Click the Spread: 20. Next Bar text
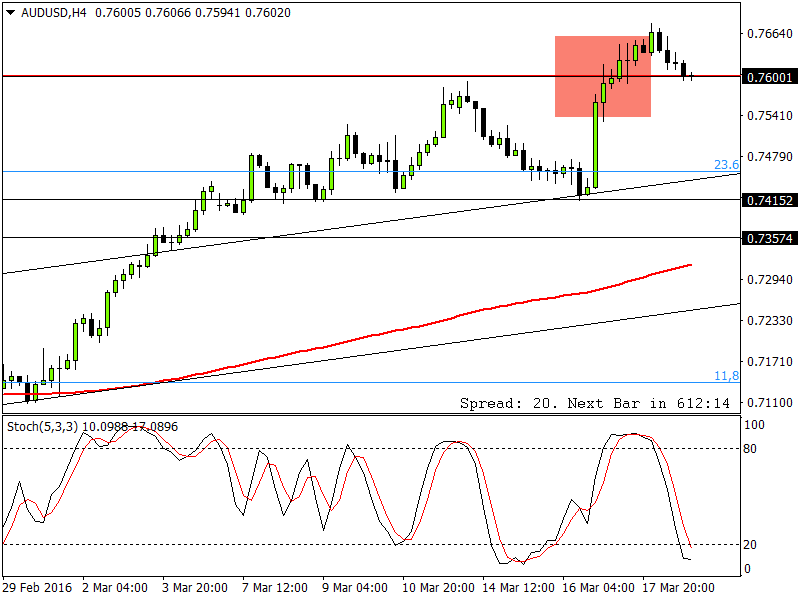Viewport: 800px width, 600px height. (x=595, y=403)
